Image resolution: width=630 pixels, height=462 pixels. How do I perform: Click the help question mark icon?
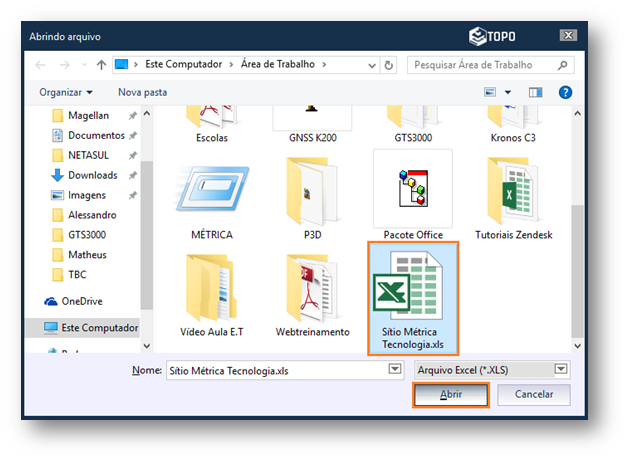click(565, 92)
